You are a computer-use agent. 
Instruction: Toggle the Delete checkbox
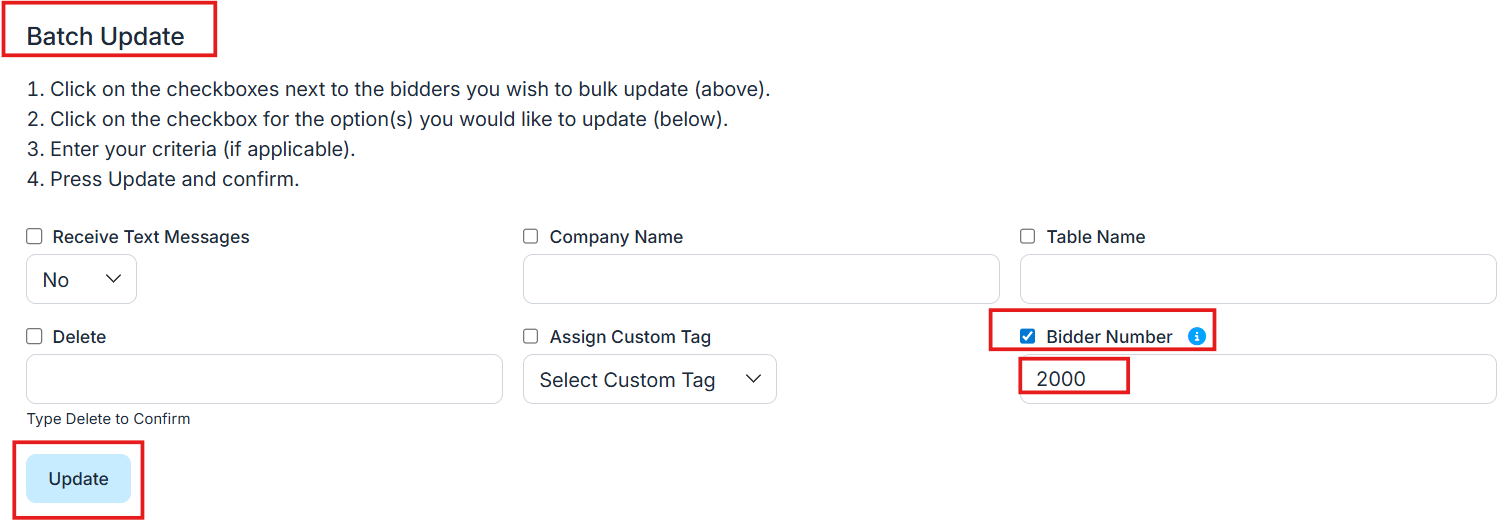35,337
